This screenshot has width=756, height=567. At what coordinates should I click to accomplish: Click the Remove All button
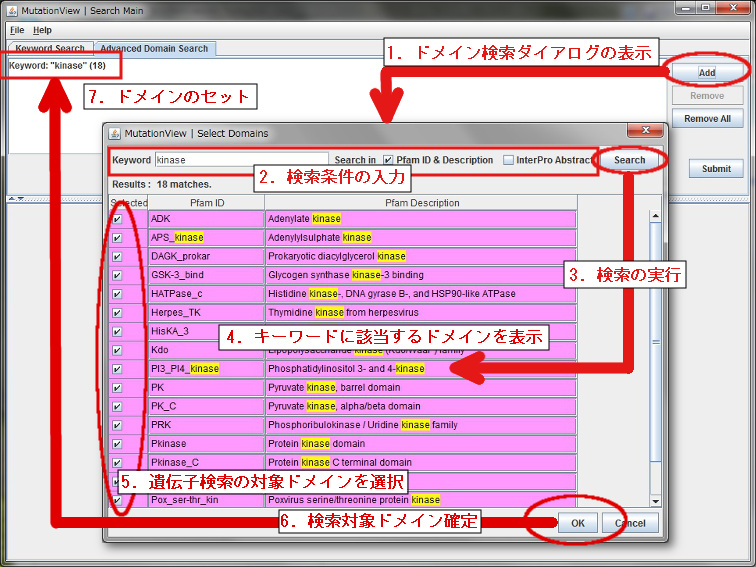tap(707, 118)
